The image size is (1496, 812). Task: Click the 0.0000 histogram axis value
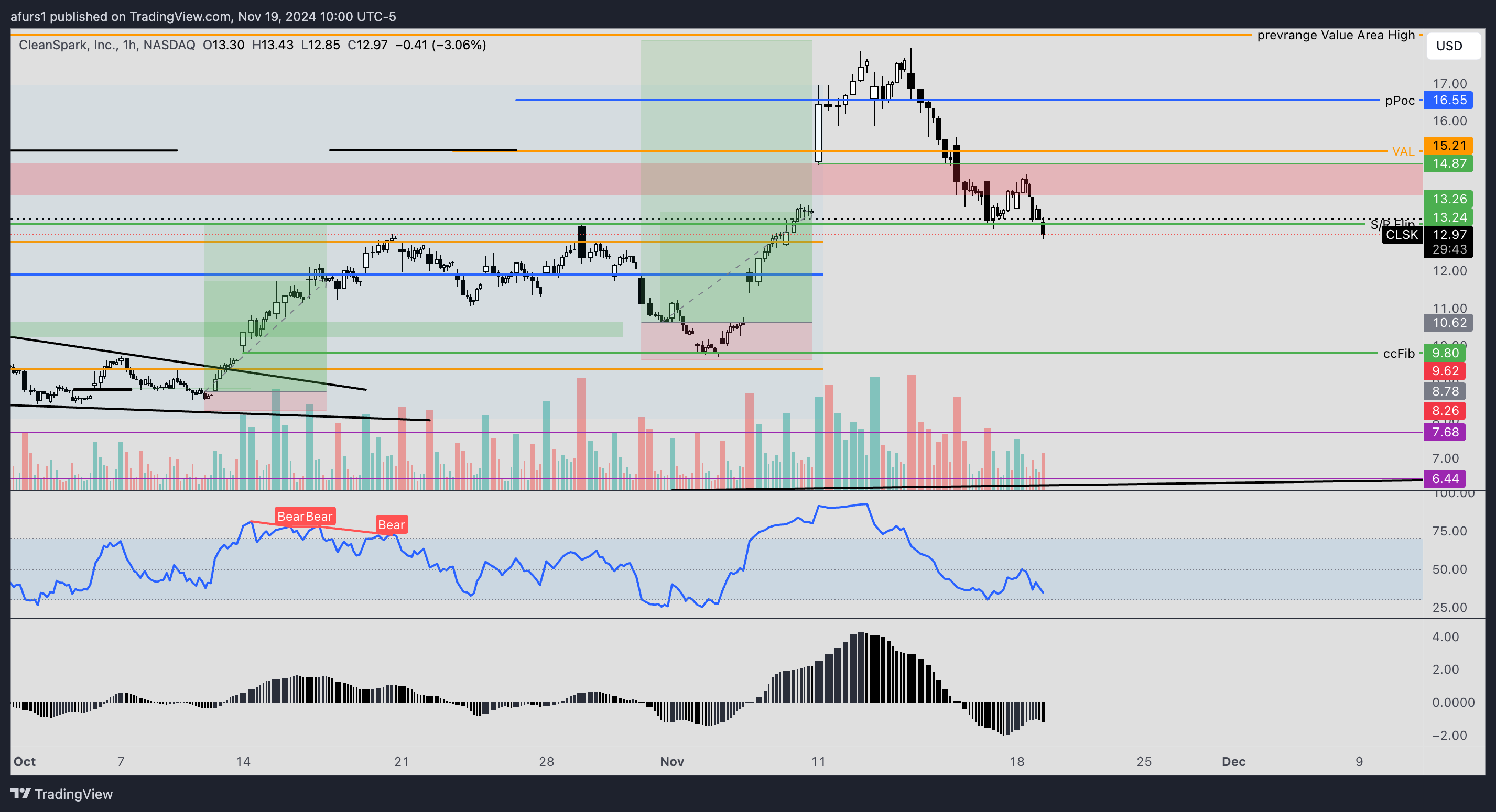(1454, 703)
